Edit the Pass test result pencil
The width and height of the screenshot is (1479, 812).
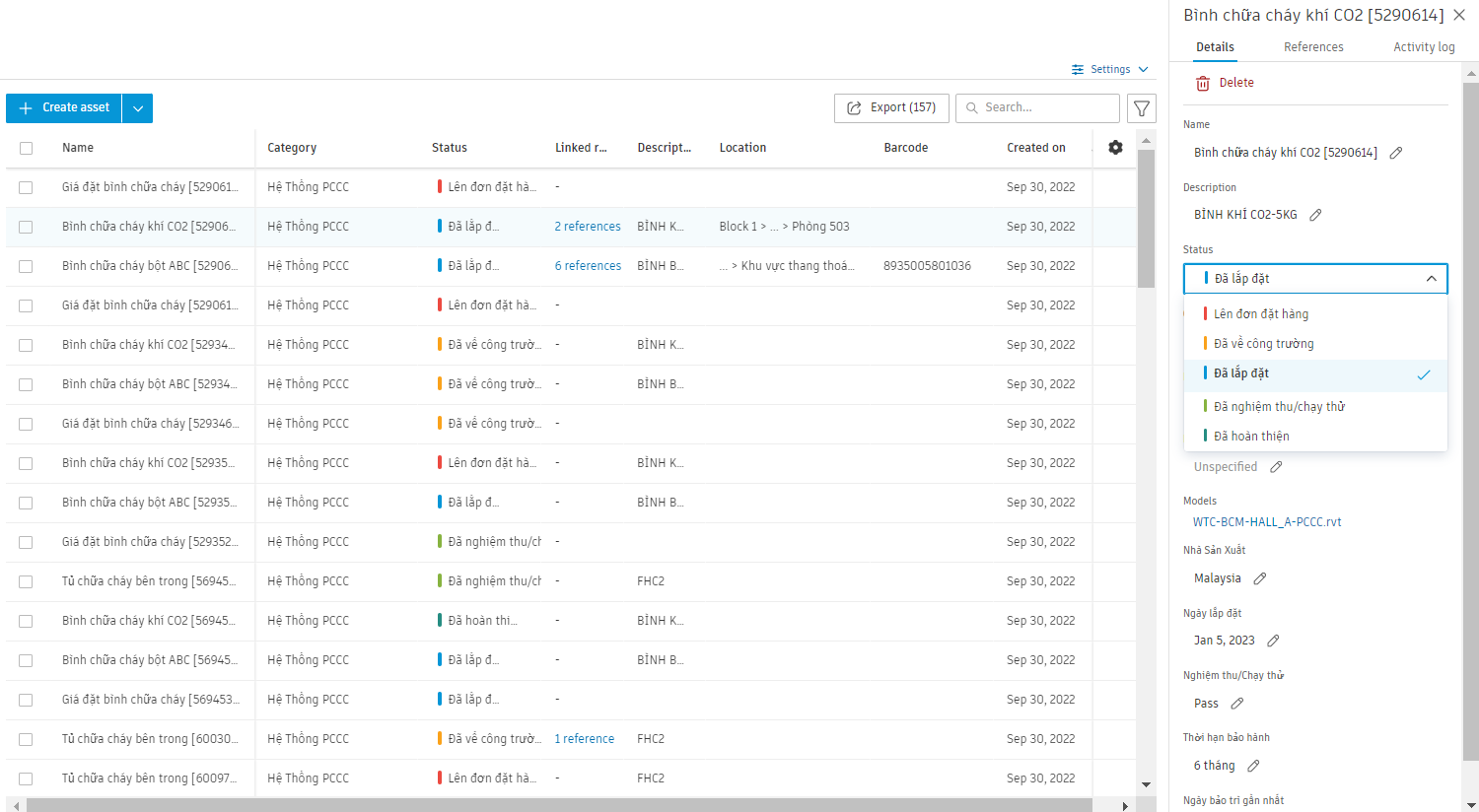click(1237, 704)
